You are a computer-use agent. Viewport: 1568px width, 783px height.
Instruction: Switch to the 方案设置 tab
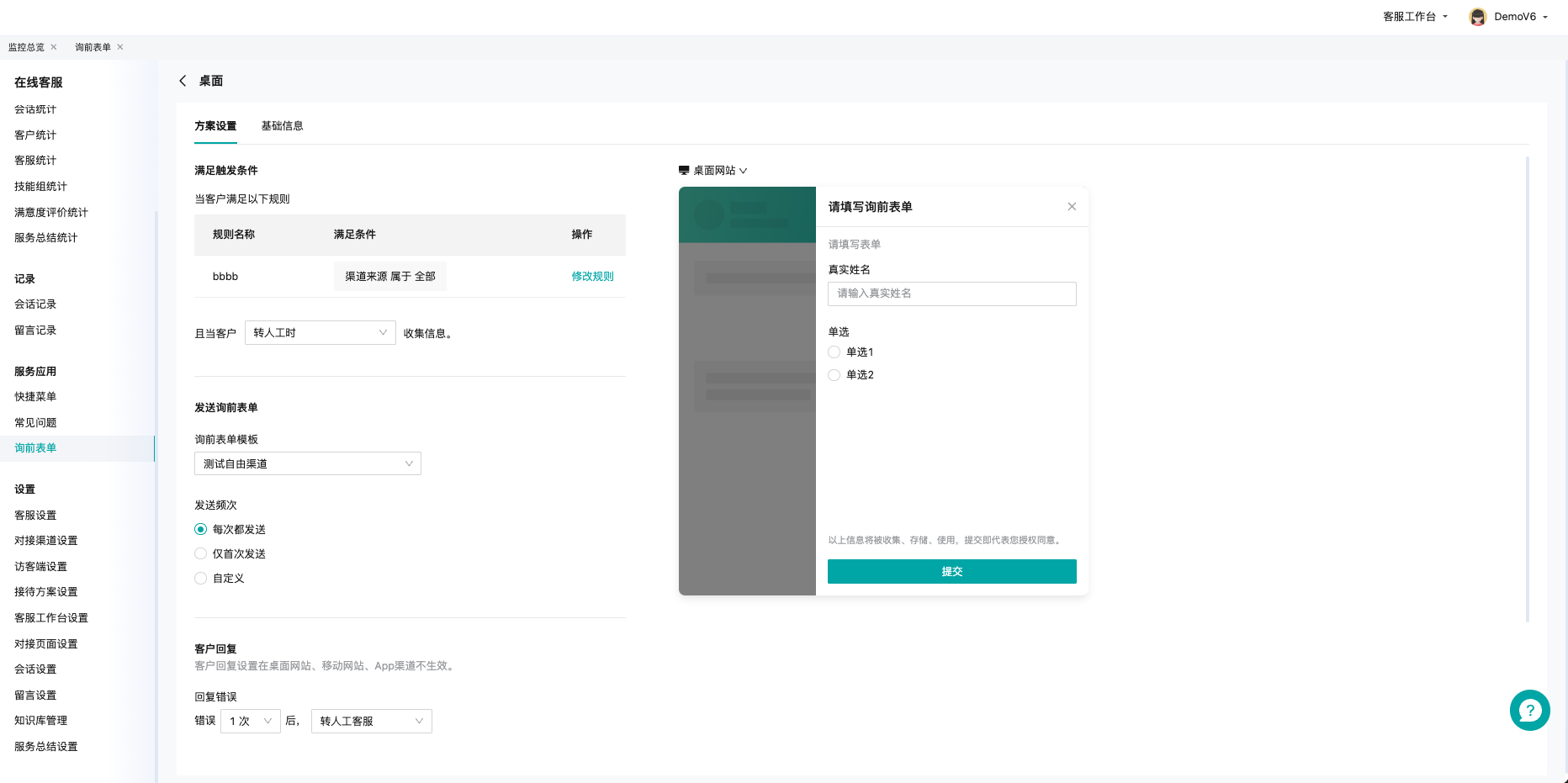(x=215, y=126)
